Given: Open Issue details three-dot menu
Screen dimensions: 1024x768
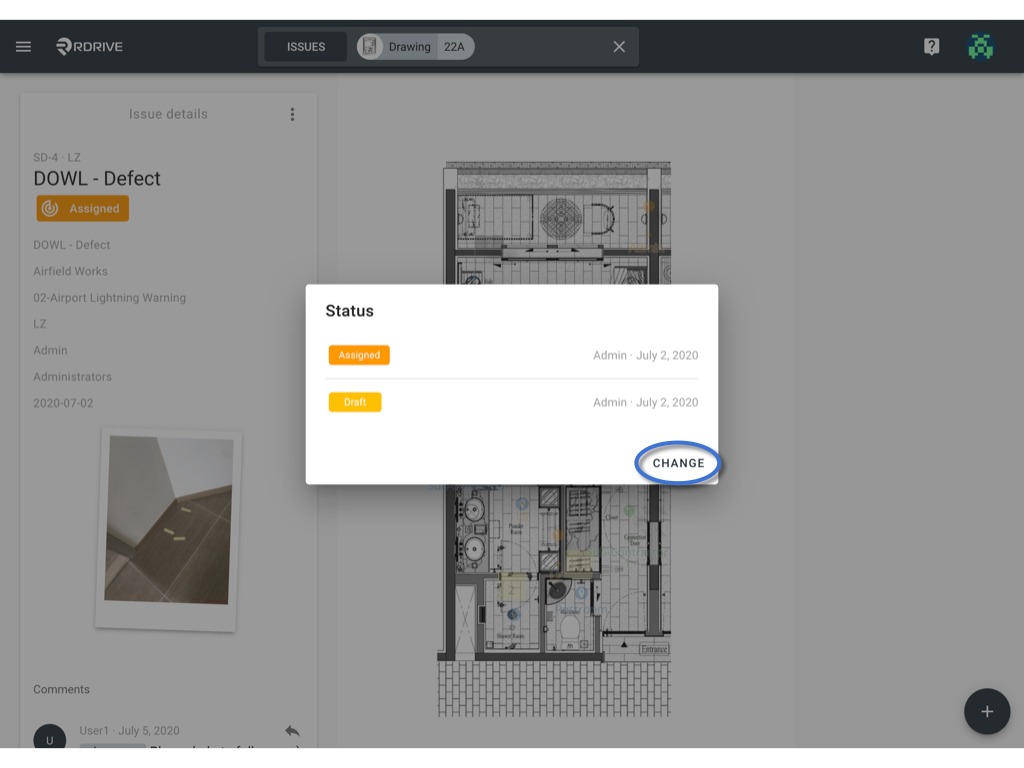Looking at the screenshot, I should (x=292, y=114).
